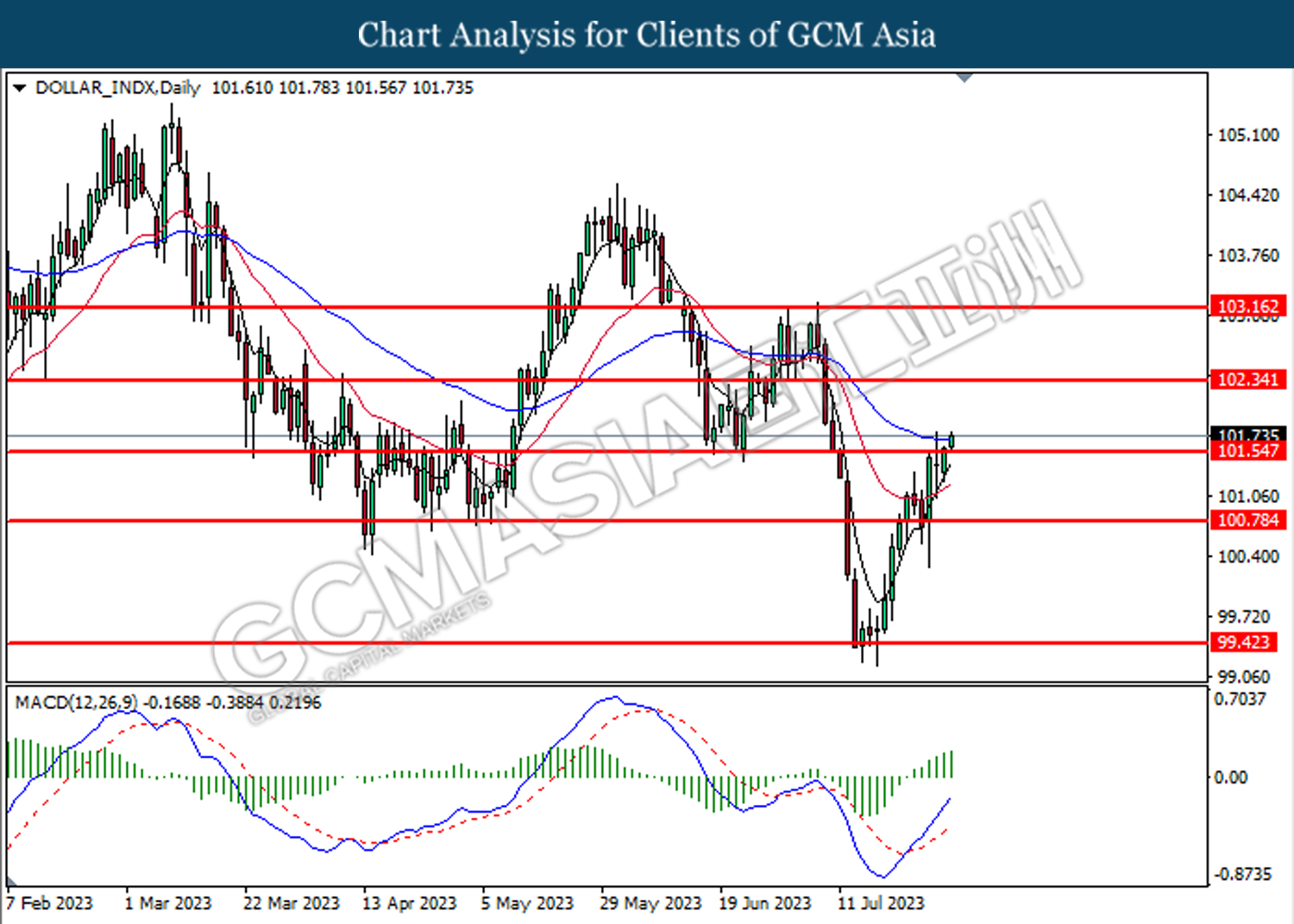Click the 1 Mar 2023 date label
This screenshot has height=924, width=1294.
pos(168,903)
